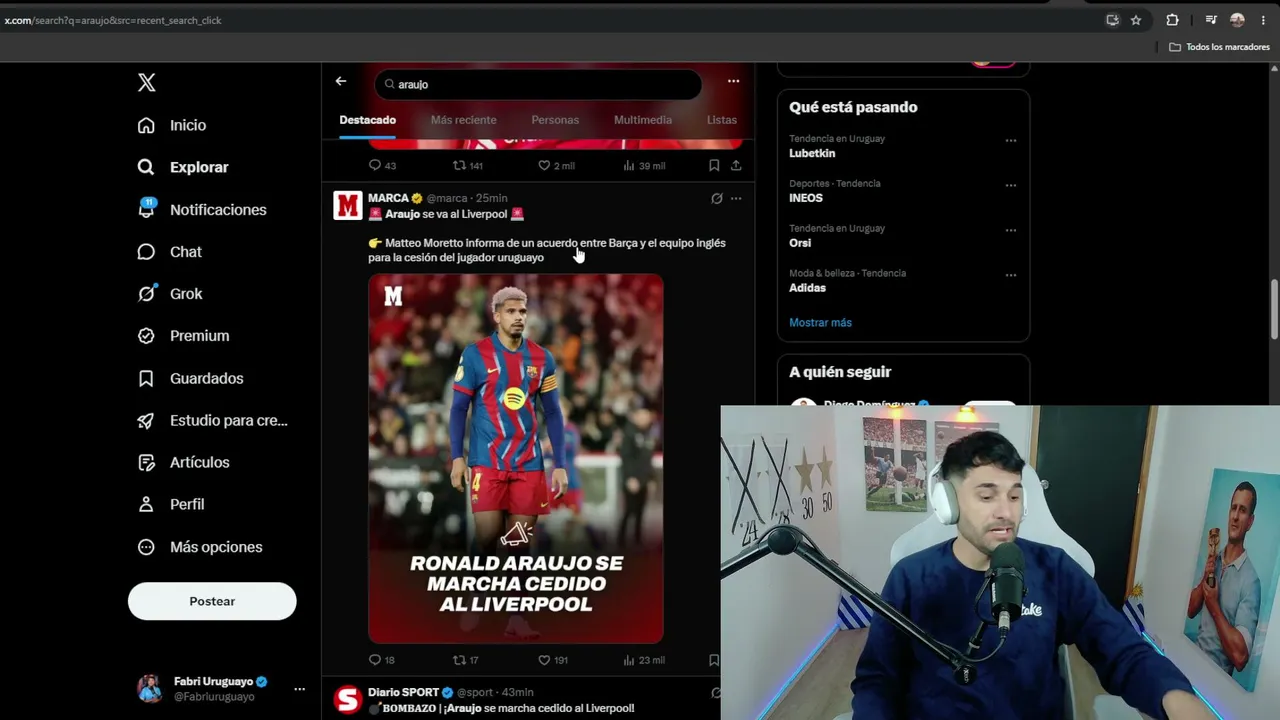The image size is (1280, 720).
Task: Open the Lubetkin trending topic
Action: point(812,153)
